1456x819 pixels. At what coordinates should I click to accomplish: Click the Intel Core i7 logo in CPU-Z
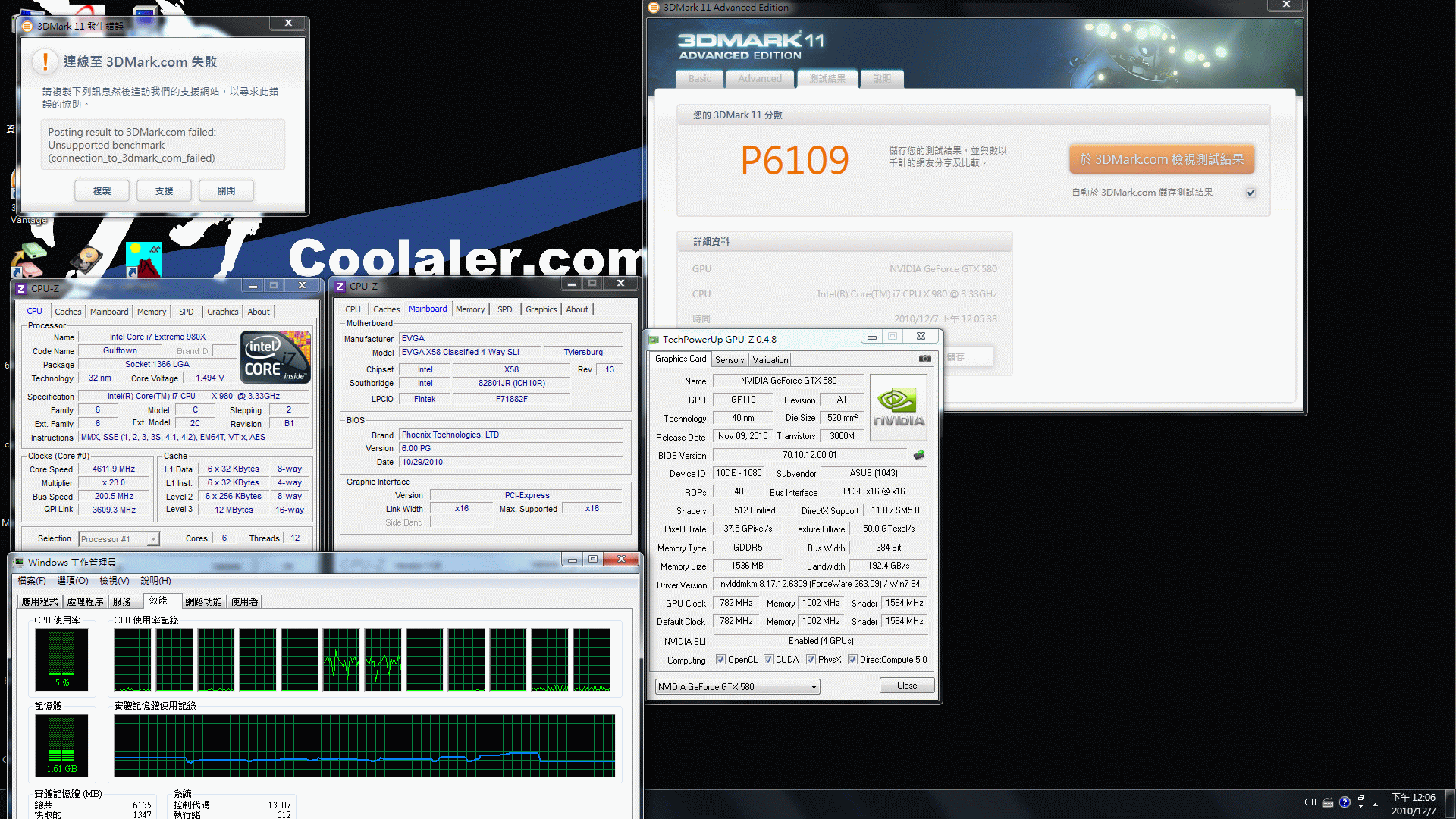[x=276, y=358]
